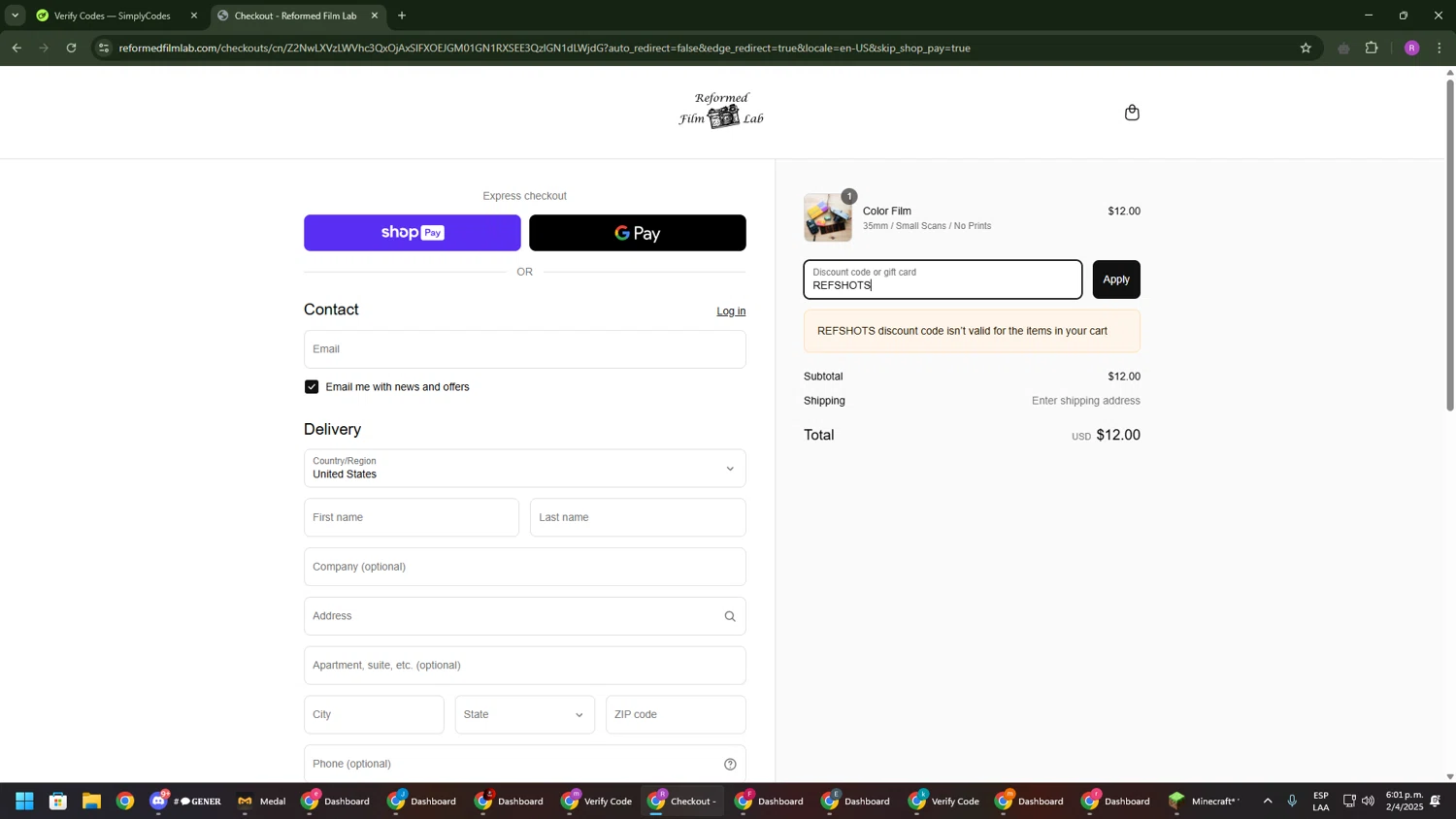The width and height of the screenshot is (1456, 819).
Task: Focus the Last name field
Action: coord(638,518)
